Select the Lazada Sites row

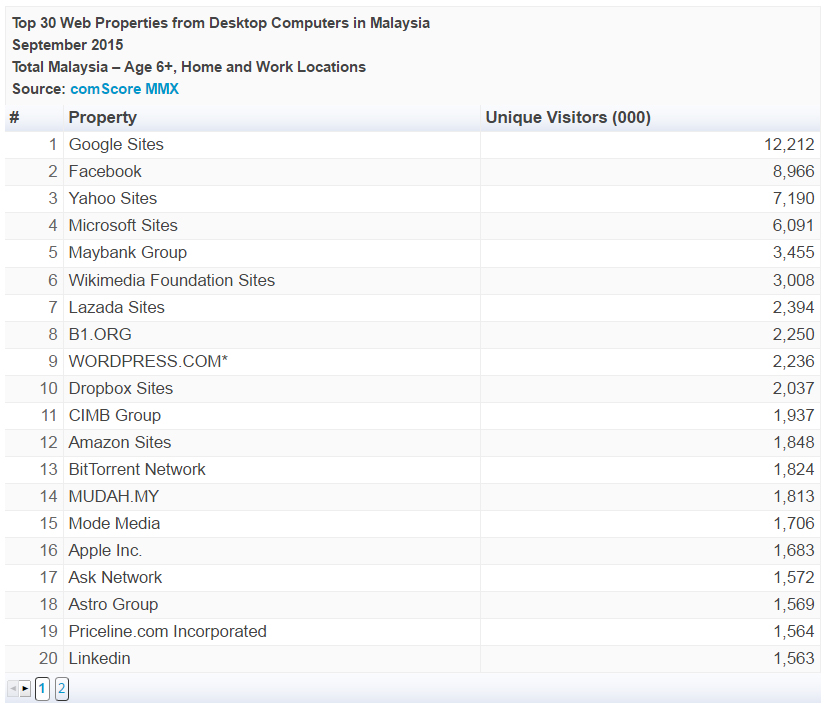(412, 307)
